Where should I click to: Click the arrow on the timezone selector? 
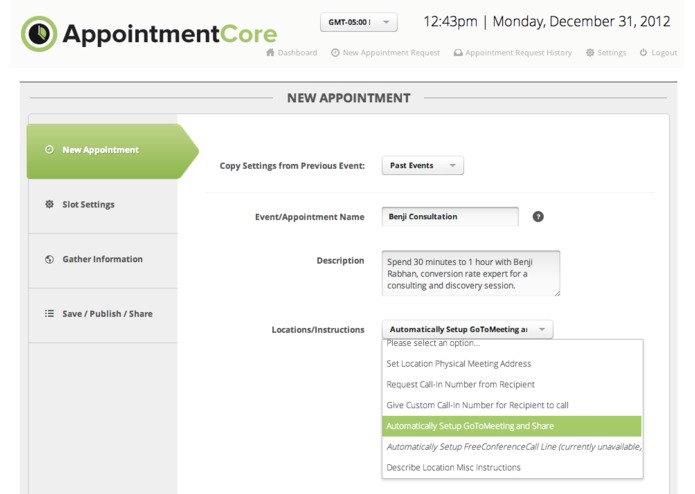point(386,22)
